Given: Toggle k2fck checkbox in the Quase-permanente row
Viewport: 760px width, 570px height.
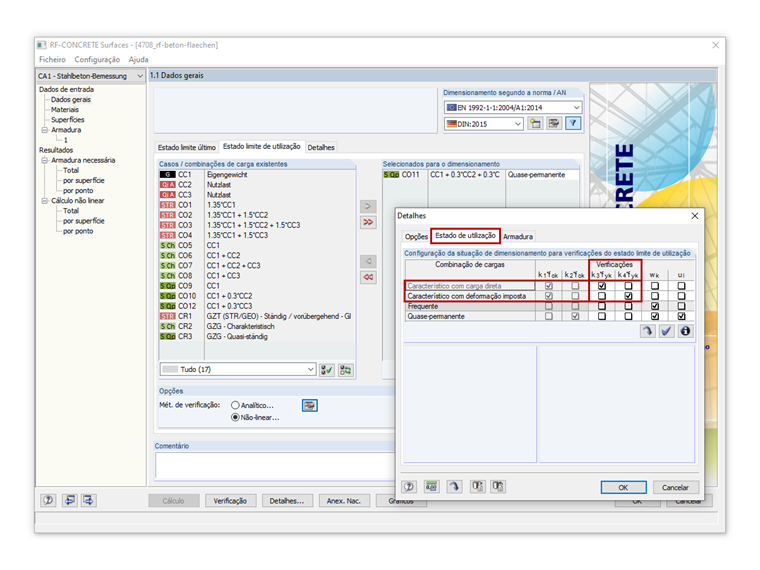Looking at the screenshot, I should (575, 317).
